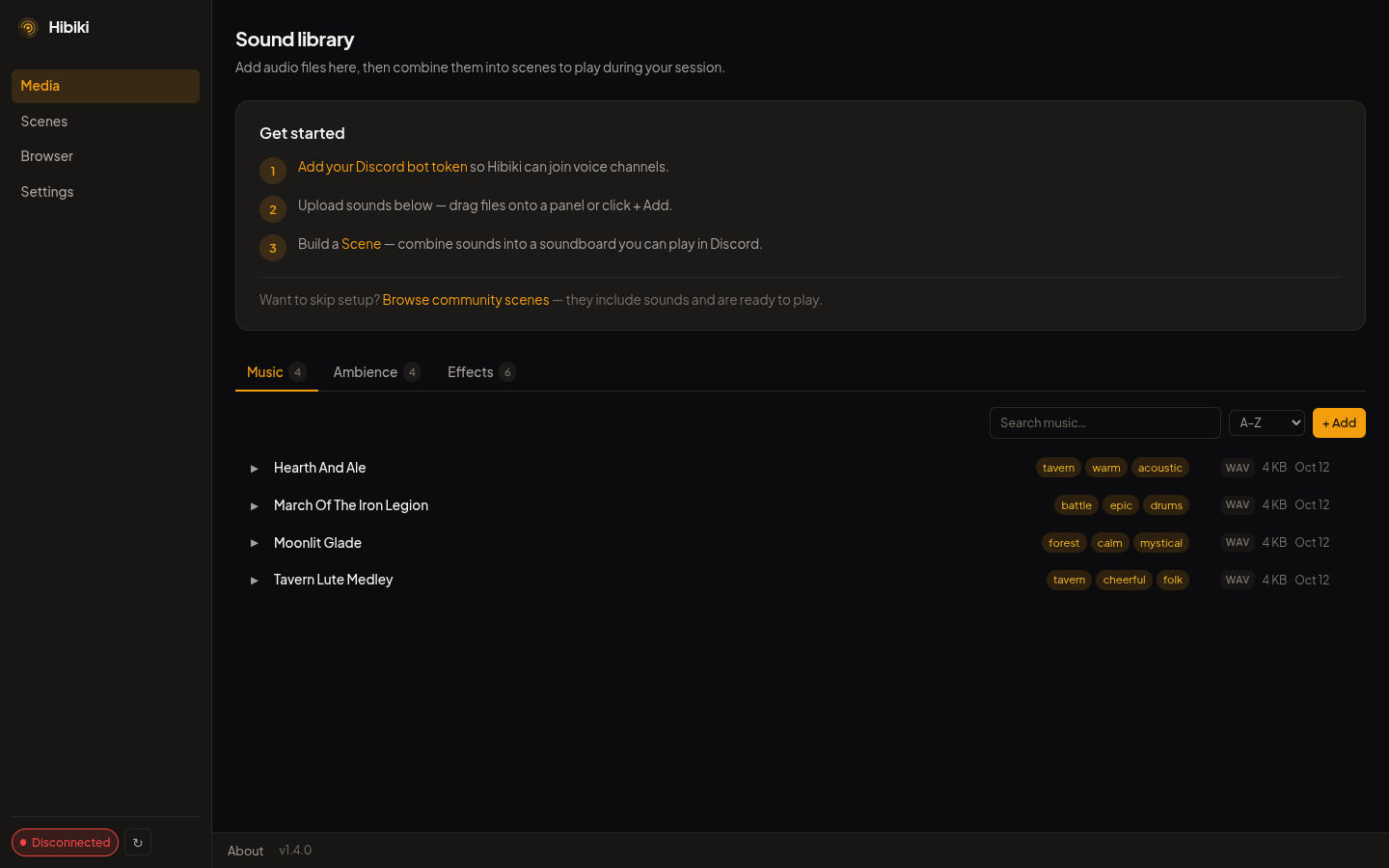The height and width of the screenshot is (868, 1389).
Task: Play the Moonlit Glade track
Action: [x=255, y=543]
